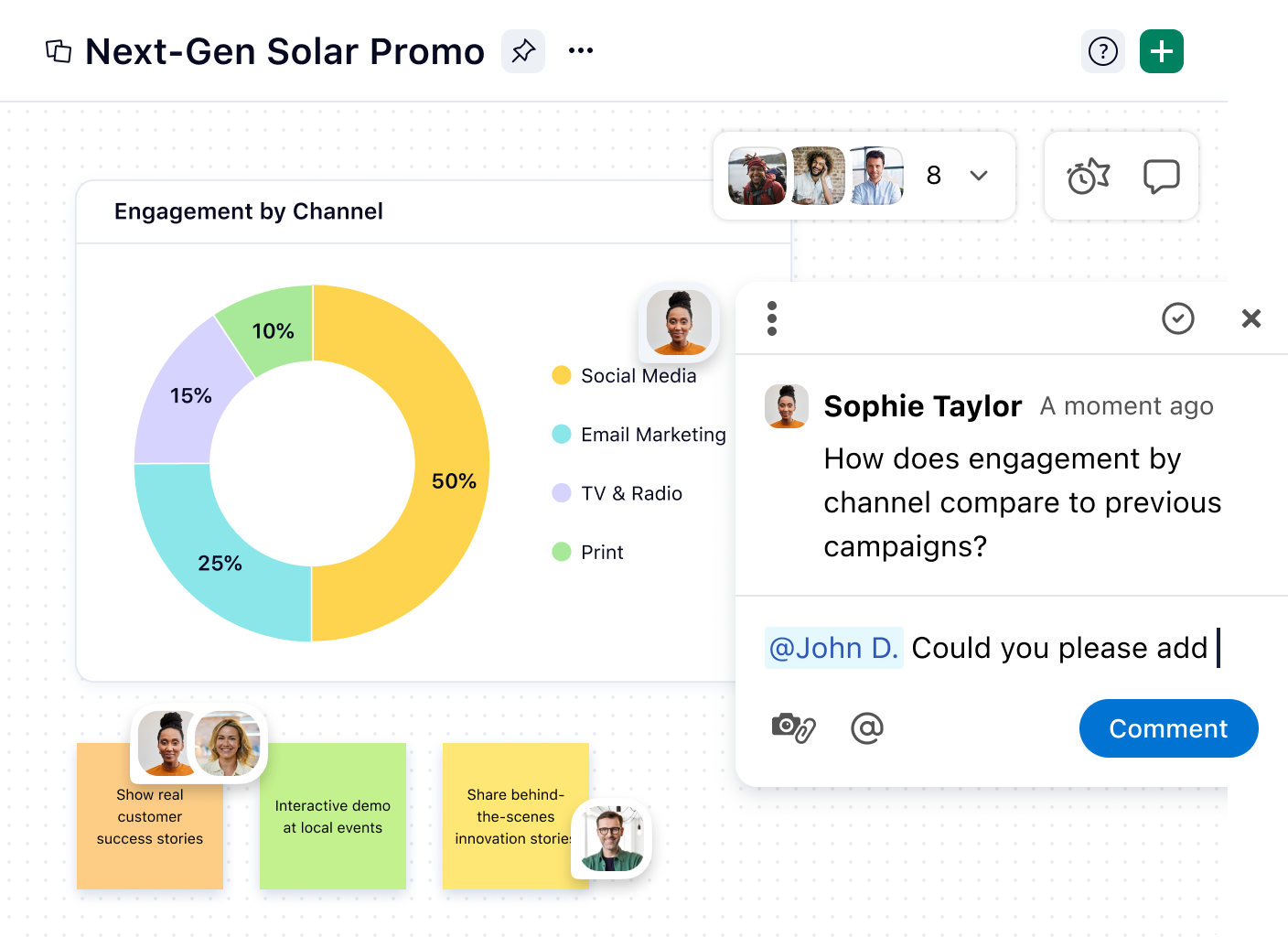1288x937 pixels.
Task: Toggle the Email Marketing legend series
Action: pyautogui.click(x=652, y=435)
